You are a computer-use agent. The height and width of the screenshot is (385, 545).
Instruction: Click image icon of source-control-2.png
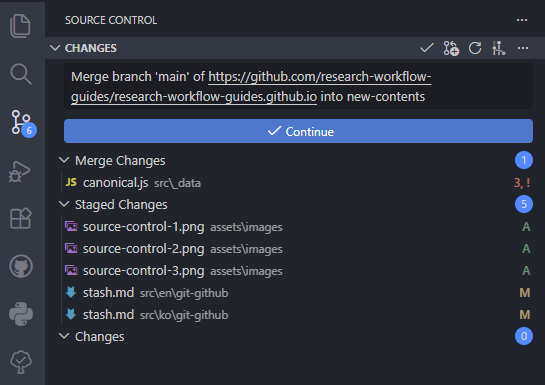(x=71, y=248)
